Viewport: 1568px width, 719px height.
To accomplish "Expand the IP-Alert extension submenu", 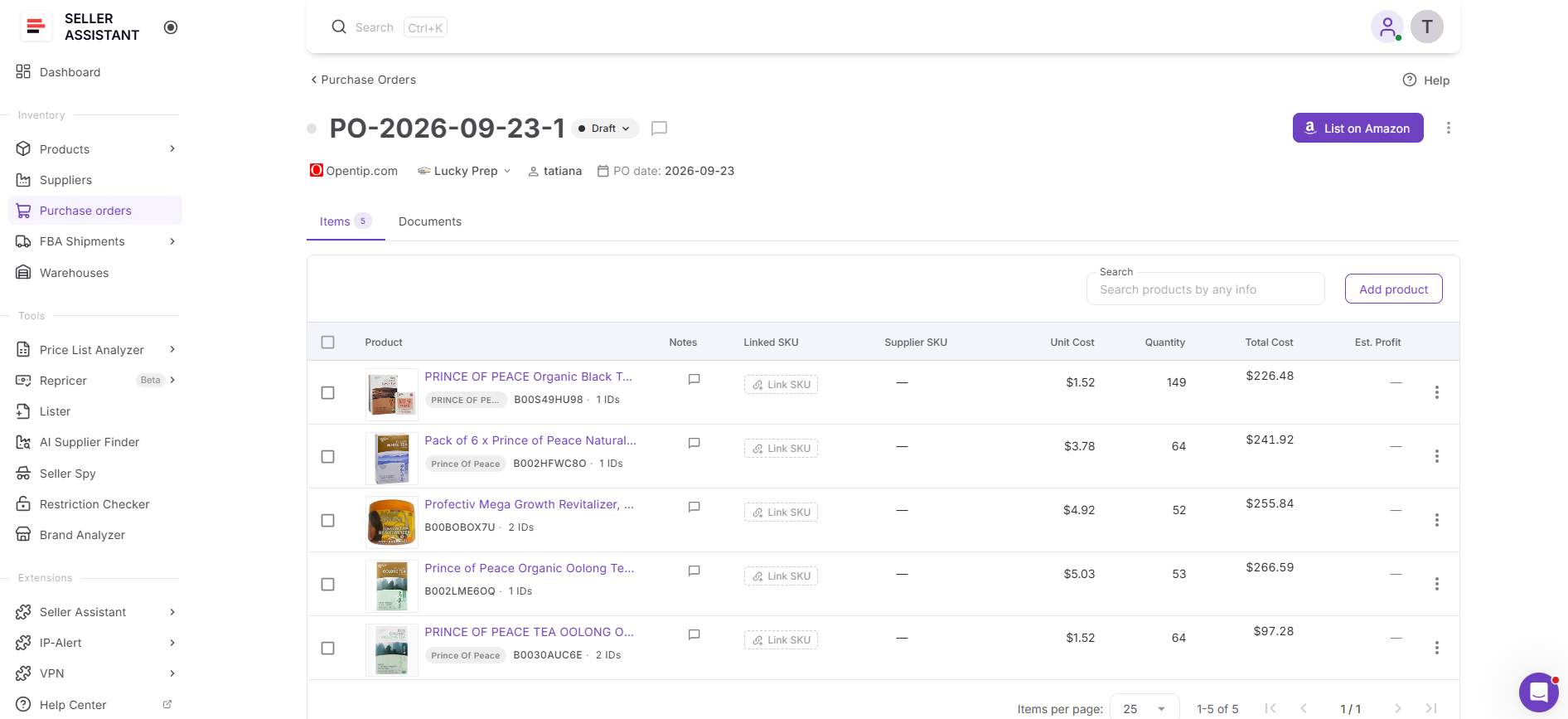I will click(x=172, y=643).
